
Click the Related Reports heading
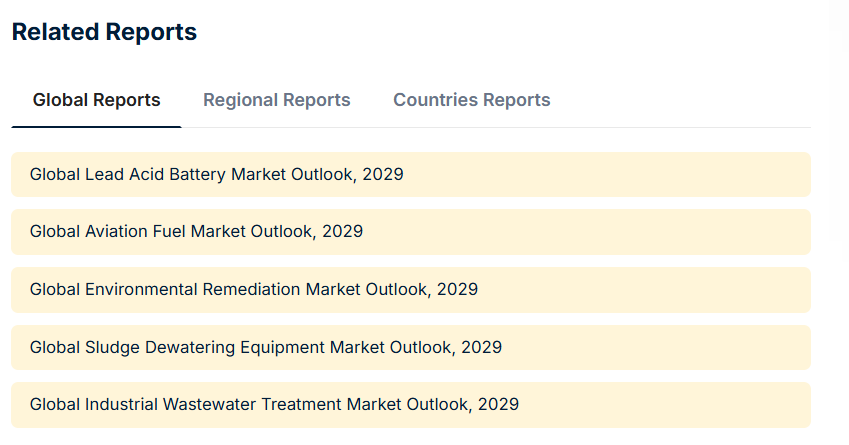[x=104, y=32]
